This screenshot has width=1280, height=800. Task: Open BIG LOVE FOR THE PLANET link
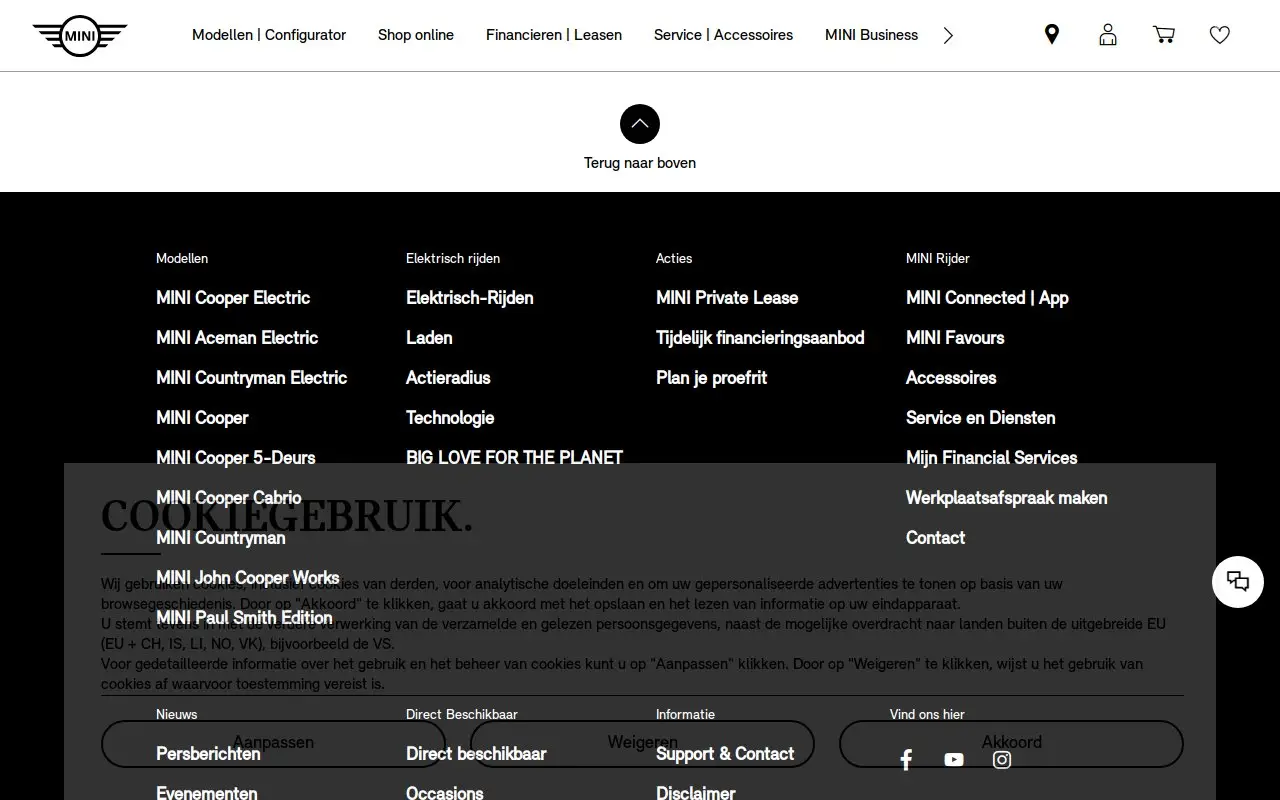pyautogui.click(x=514, y=458)
